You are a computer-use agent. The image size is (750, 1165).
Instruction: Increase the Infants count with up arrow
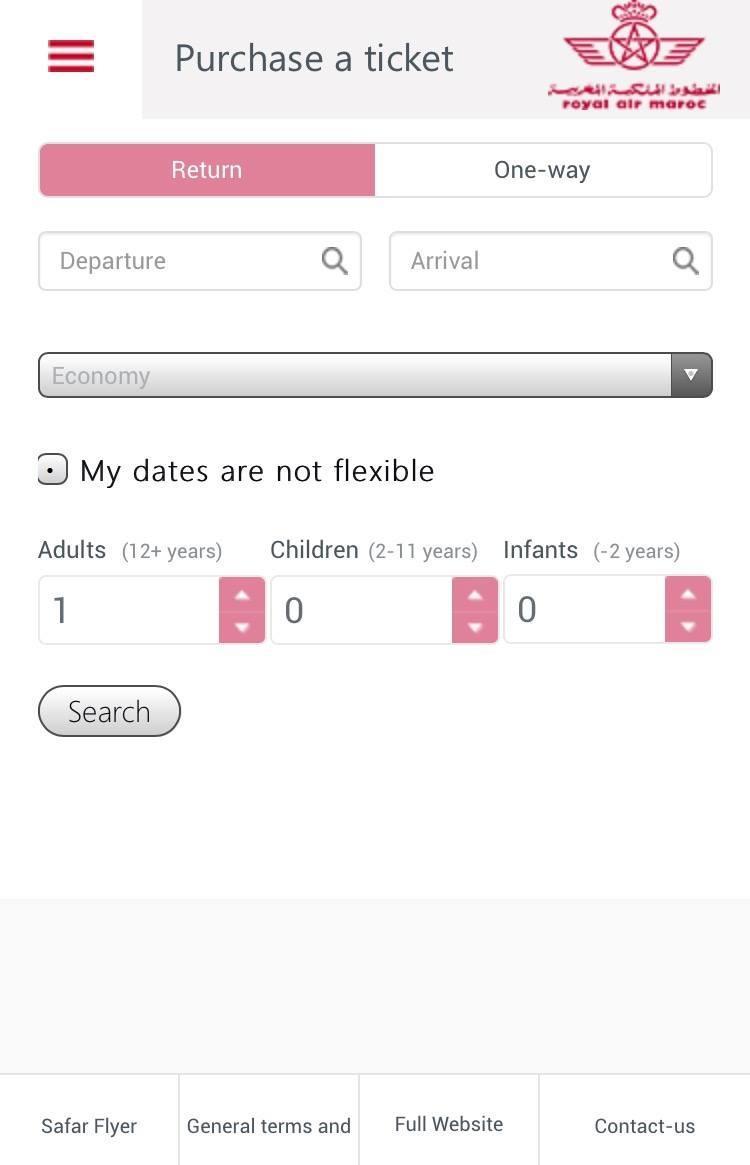tap(688, 594)
